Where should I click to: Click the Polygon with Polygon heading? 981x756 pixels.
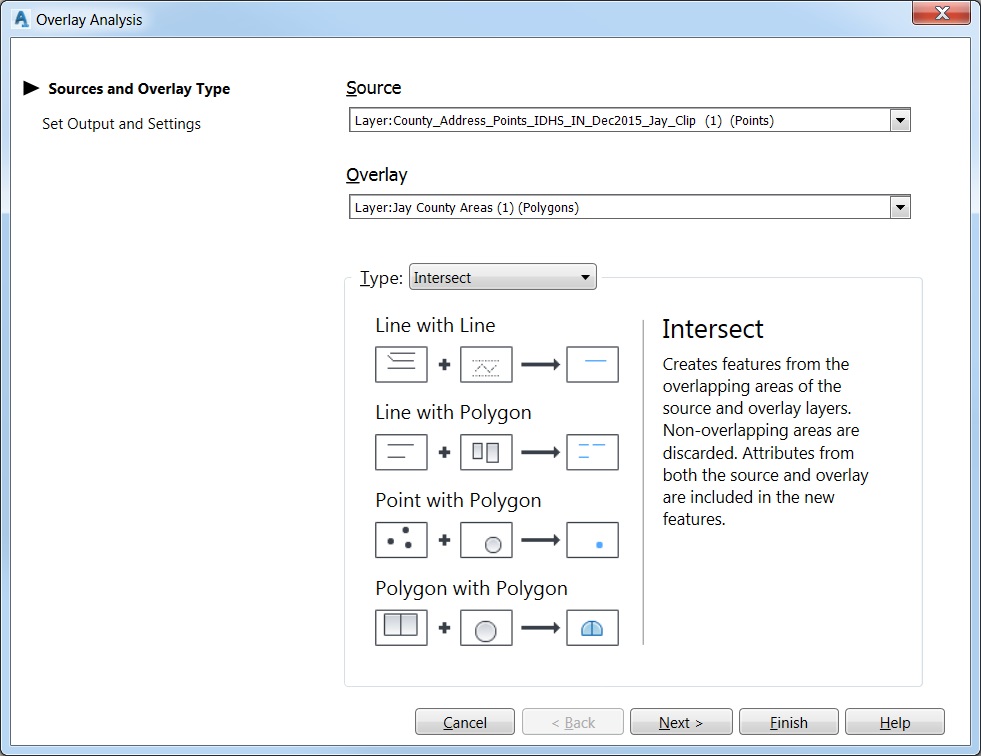(x=472, y=589)
